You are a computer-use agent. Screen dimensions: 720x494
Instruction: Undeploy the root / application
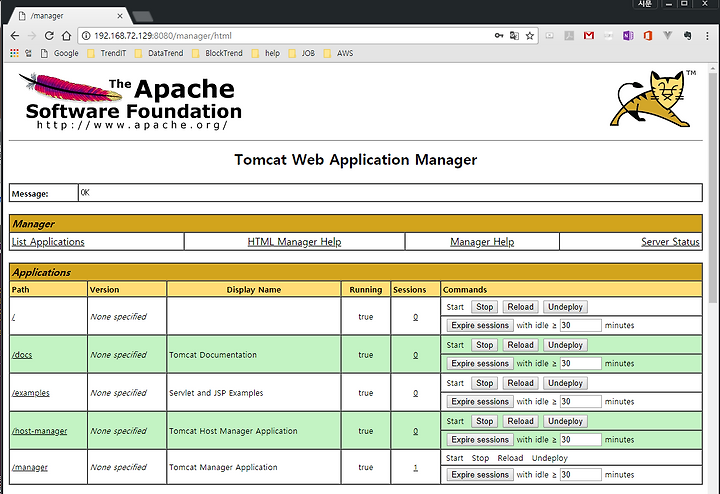coord(565,307)
